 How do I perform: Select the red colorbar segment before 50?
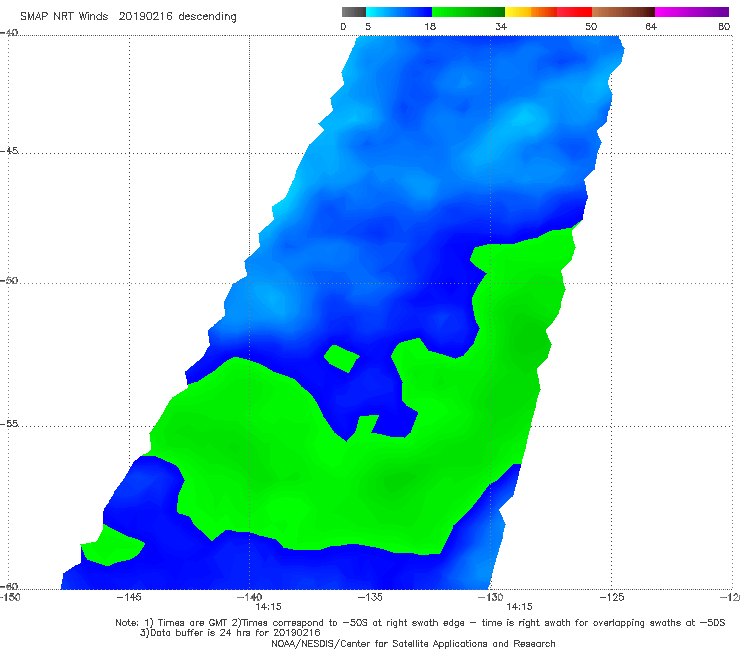tap(574, 12)
